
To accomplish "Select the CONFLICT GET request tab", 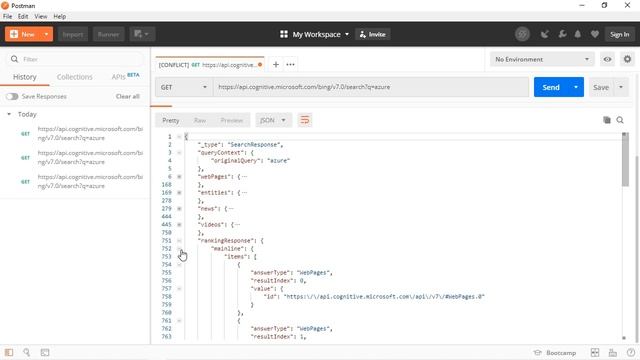I will (x=210, y=65).
